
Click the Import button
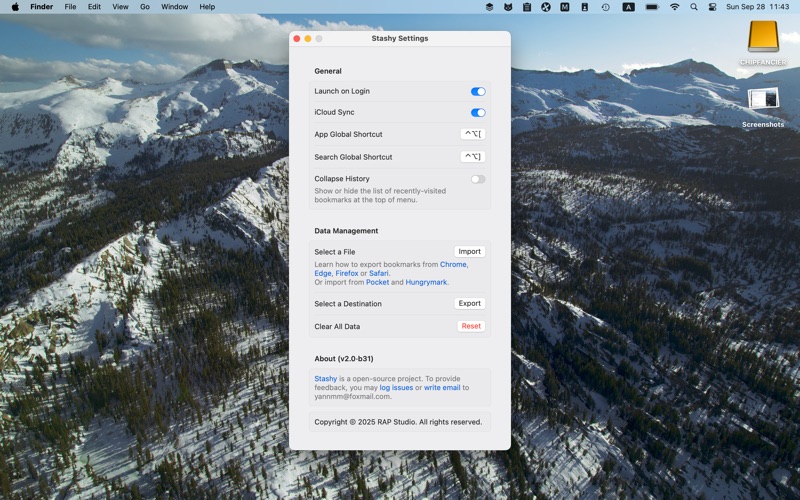coord(469,252)
